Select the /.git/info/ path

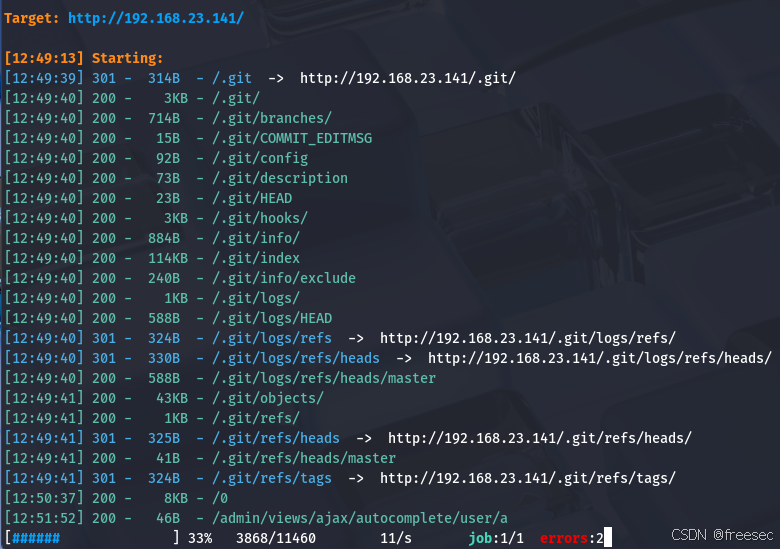coord(256,238)
